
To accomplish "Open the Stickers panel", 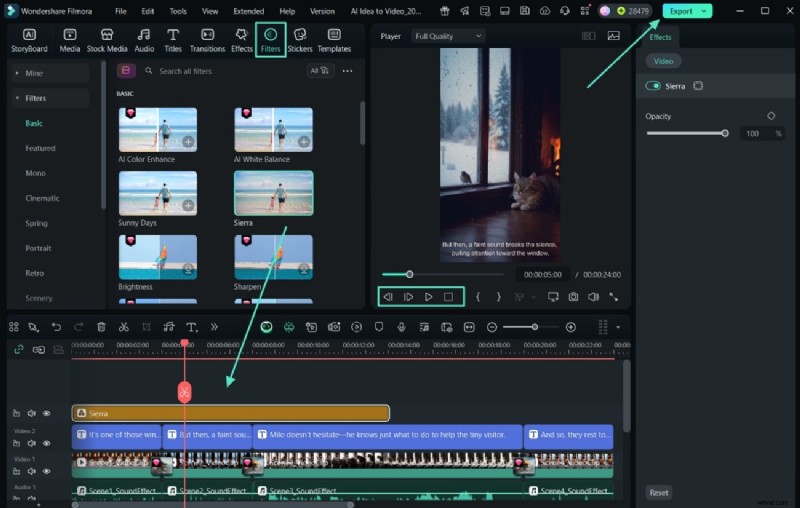I will [299, 39].
